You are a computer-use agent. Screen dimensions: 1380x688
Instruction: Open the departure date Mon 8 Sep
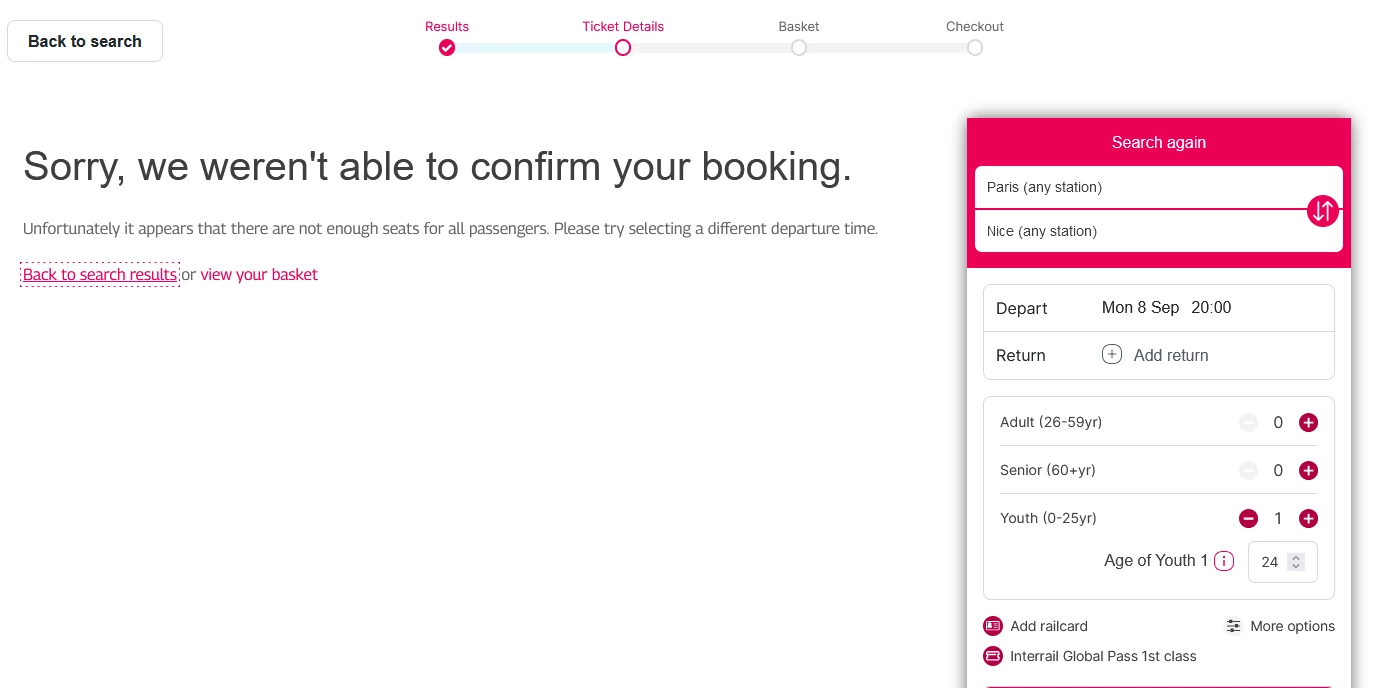click(1140, 307)
